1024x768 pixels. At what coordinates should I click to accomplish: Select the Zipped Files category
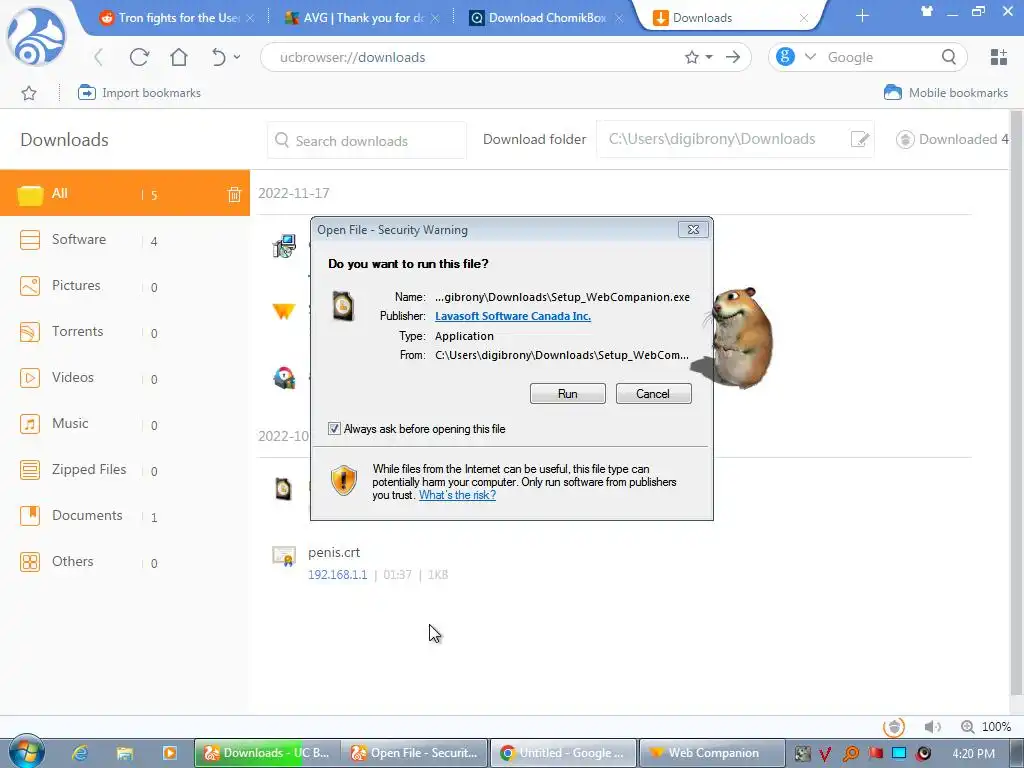pyautogui.click(x=125, y=470)
